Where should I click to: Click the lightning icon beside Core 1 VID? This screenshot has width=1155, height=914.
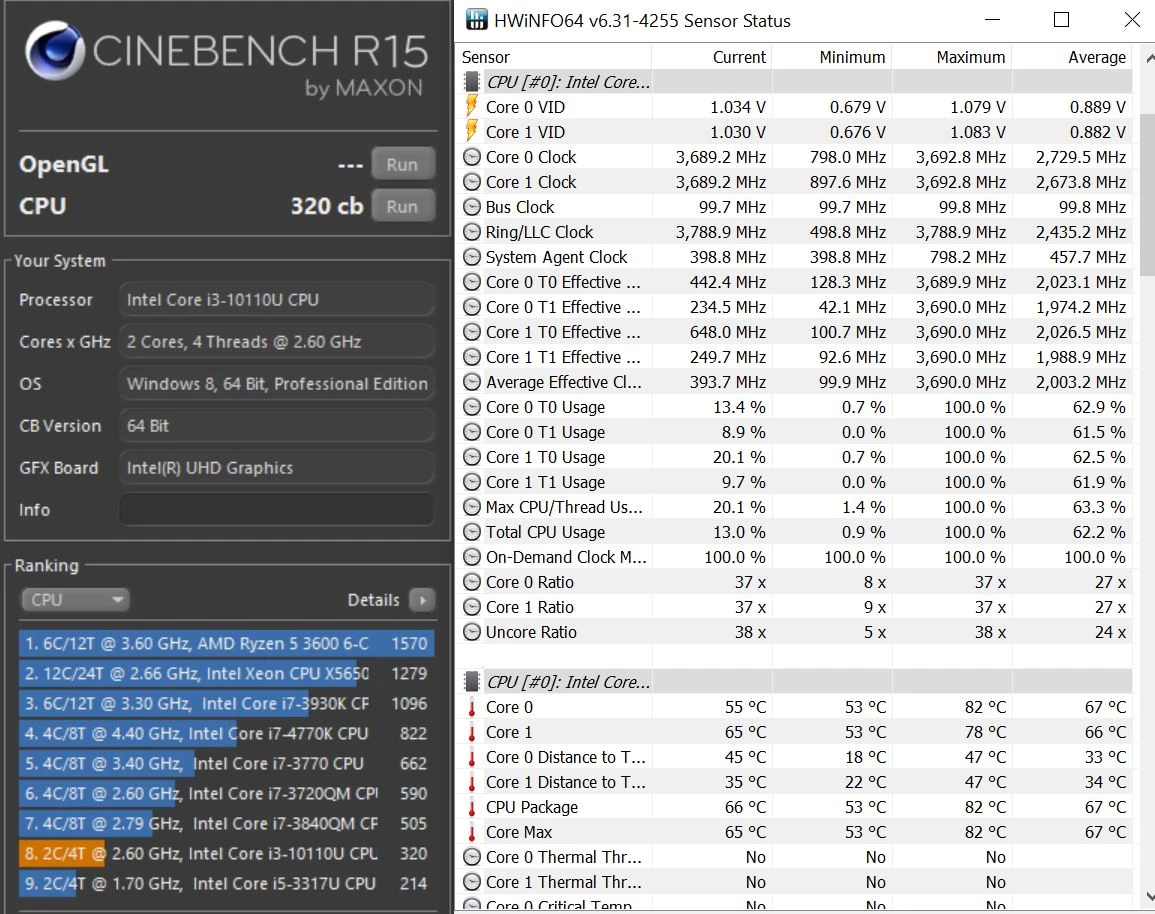click(471, 132)
